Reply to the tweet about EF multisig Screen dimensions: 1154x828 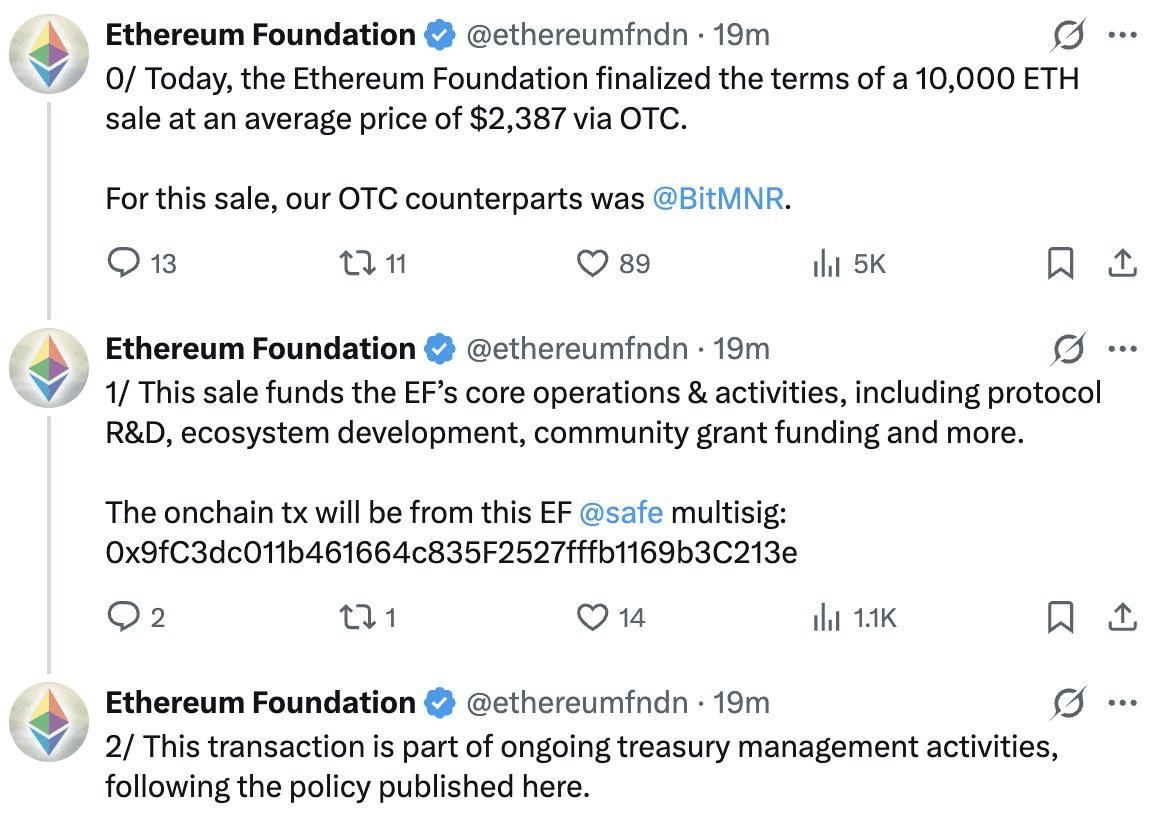coord(123,618)
